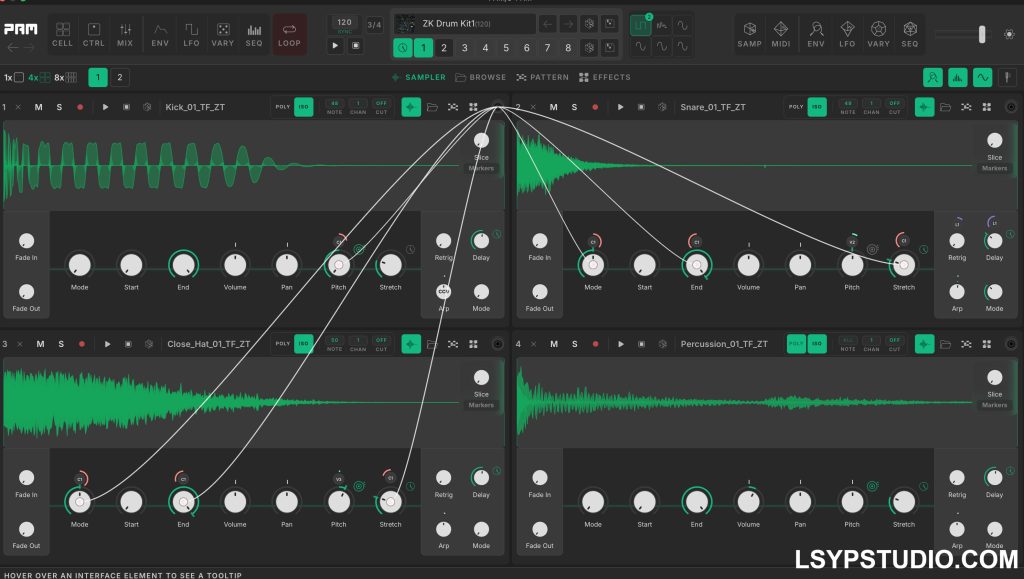Screen dimensions: 1024x579
Task: Open CUT setting on Close_Hat_01_TF_ZT cell
Action: tap(381, 344)
